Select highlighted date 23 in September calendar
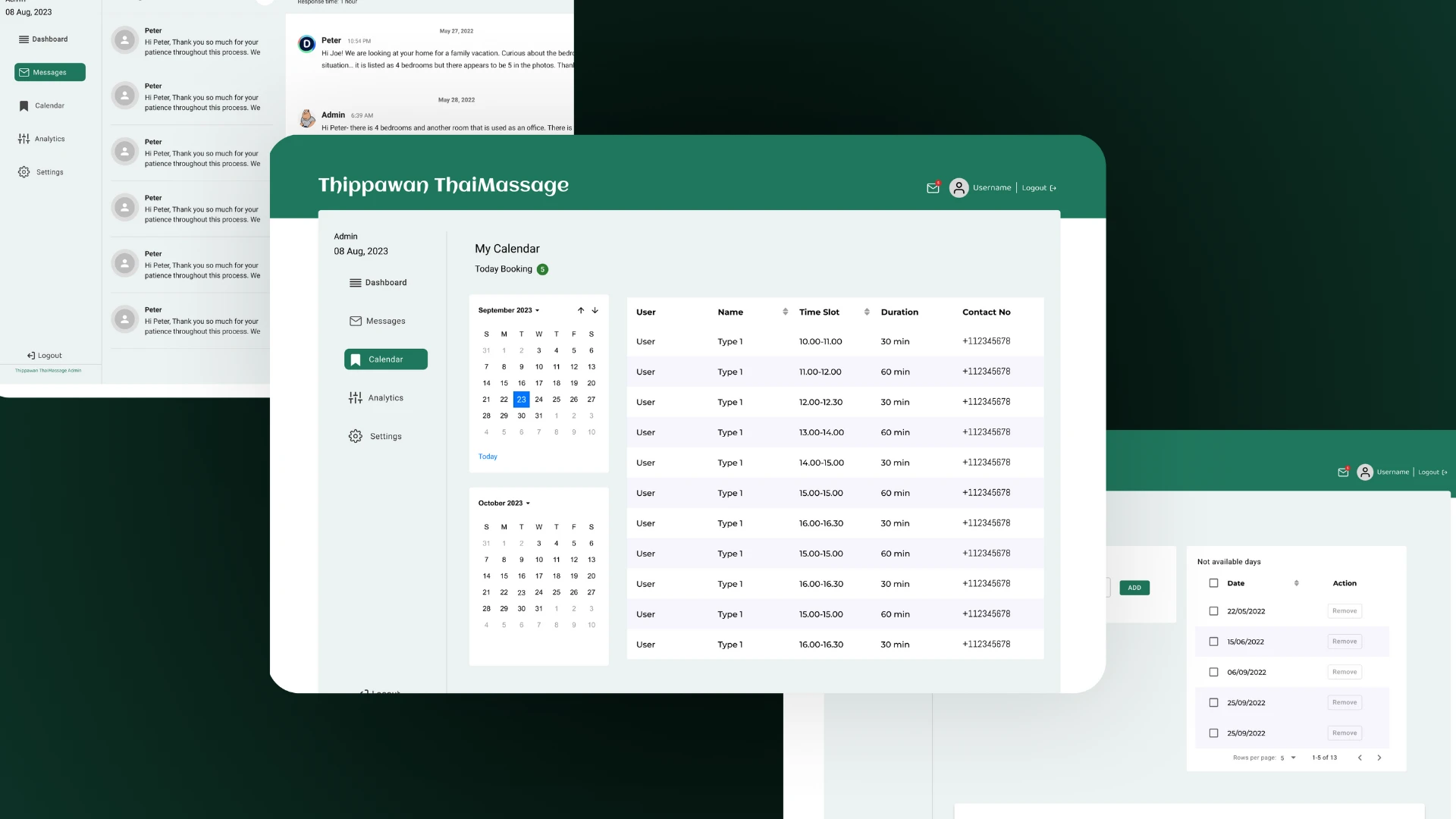This screenshot has width=1456, height=819. tap(521, 400)
